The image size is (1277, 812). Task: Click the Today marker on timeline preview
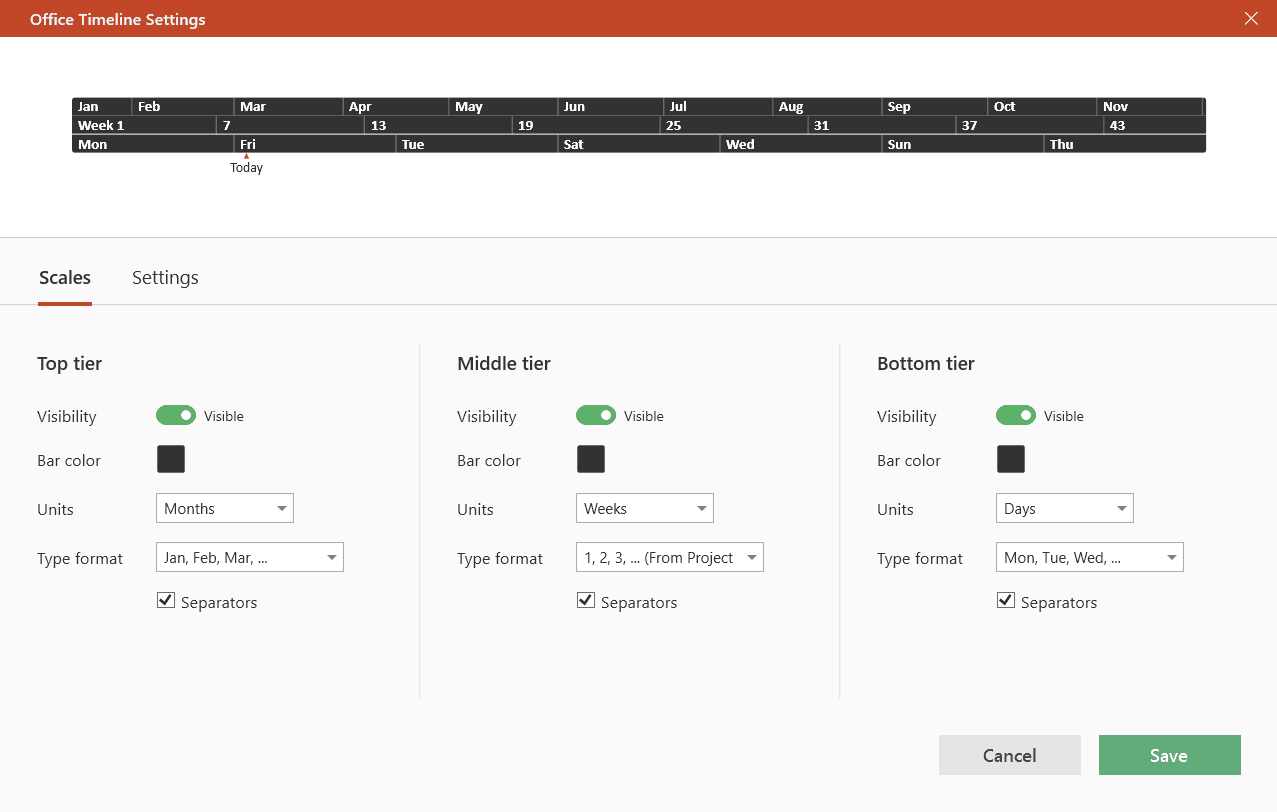[x=246, y=165]
